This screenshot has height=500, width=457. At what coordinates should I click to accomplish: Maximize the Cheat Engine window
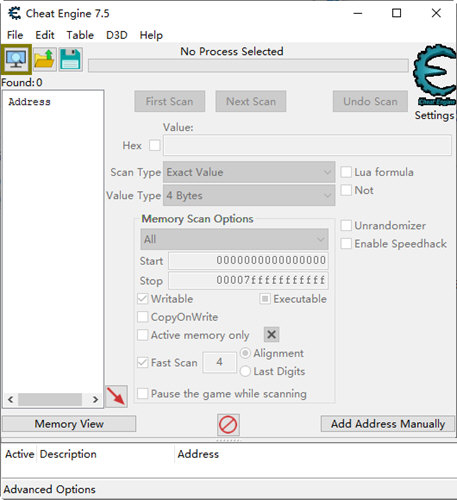(396, 13)
